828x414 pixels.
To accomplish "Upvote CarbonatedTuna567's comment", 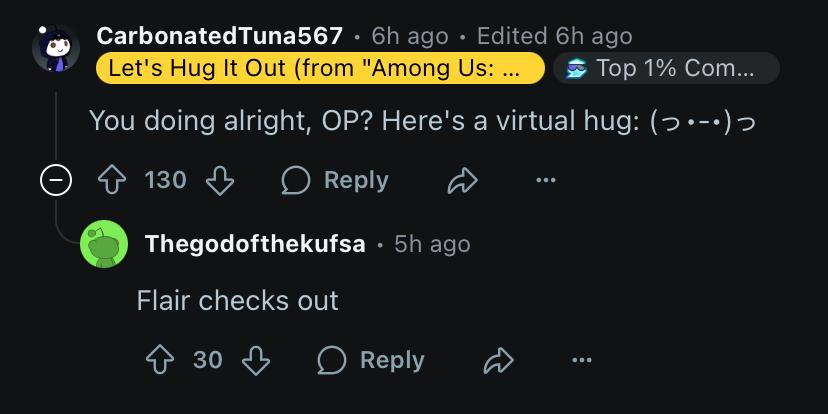I will (x=112, y=180).
